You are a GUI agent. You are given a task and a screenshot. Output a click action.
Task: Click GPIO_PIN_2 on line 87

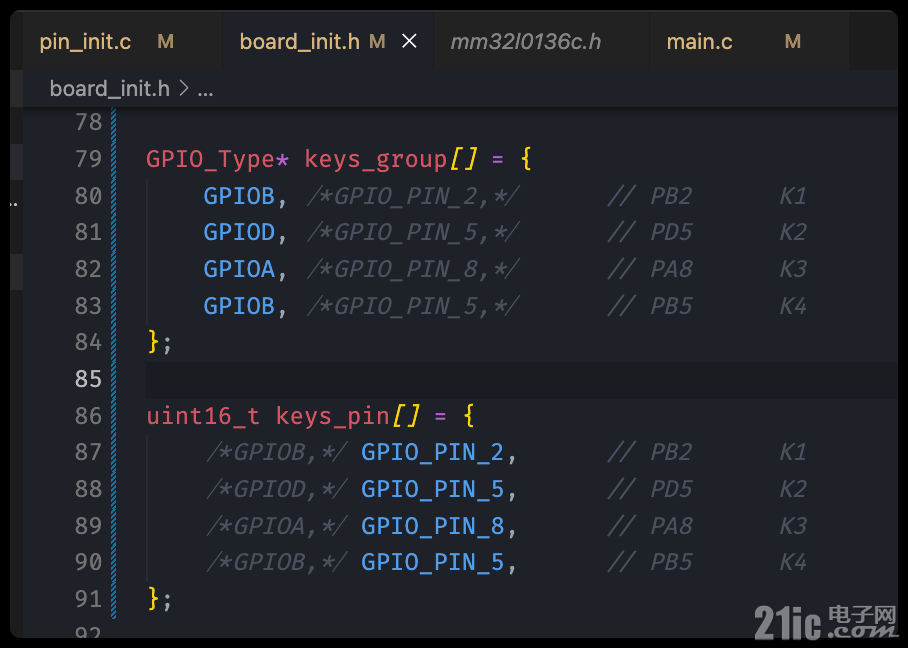(x=433, y=452)
